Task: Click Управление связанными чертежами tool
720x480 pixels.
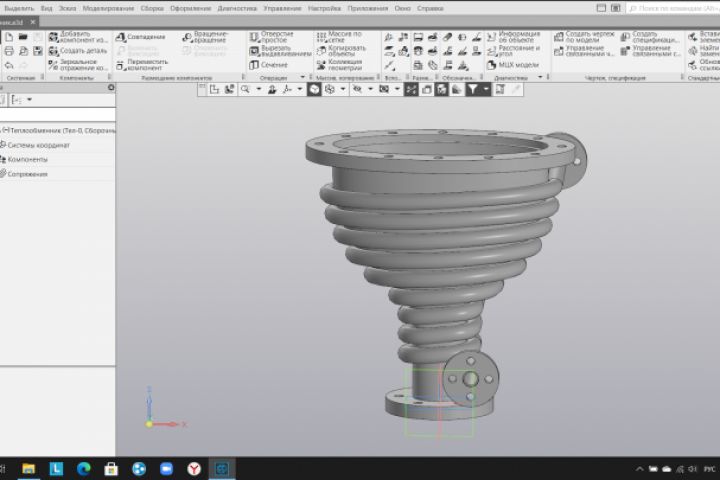Action: (x=584, y=51)
